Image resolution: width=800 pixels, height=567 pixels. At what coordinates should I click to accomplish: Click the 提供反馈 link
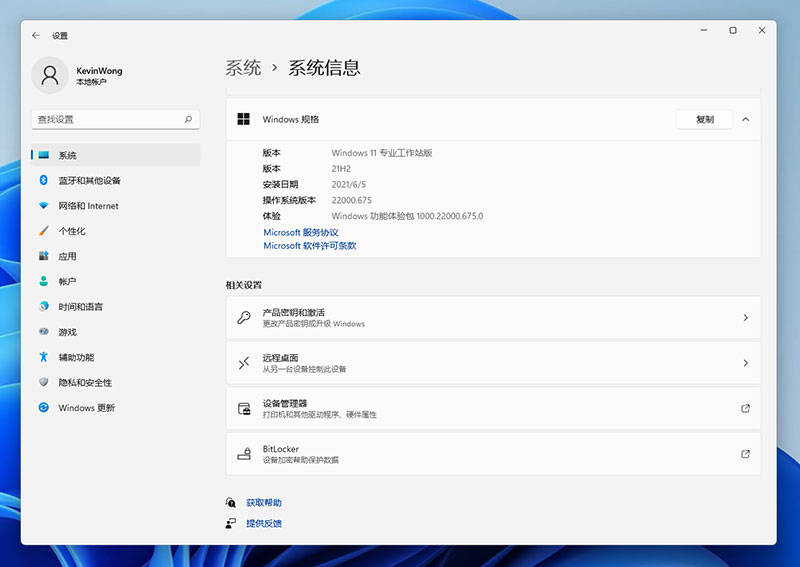264,523
